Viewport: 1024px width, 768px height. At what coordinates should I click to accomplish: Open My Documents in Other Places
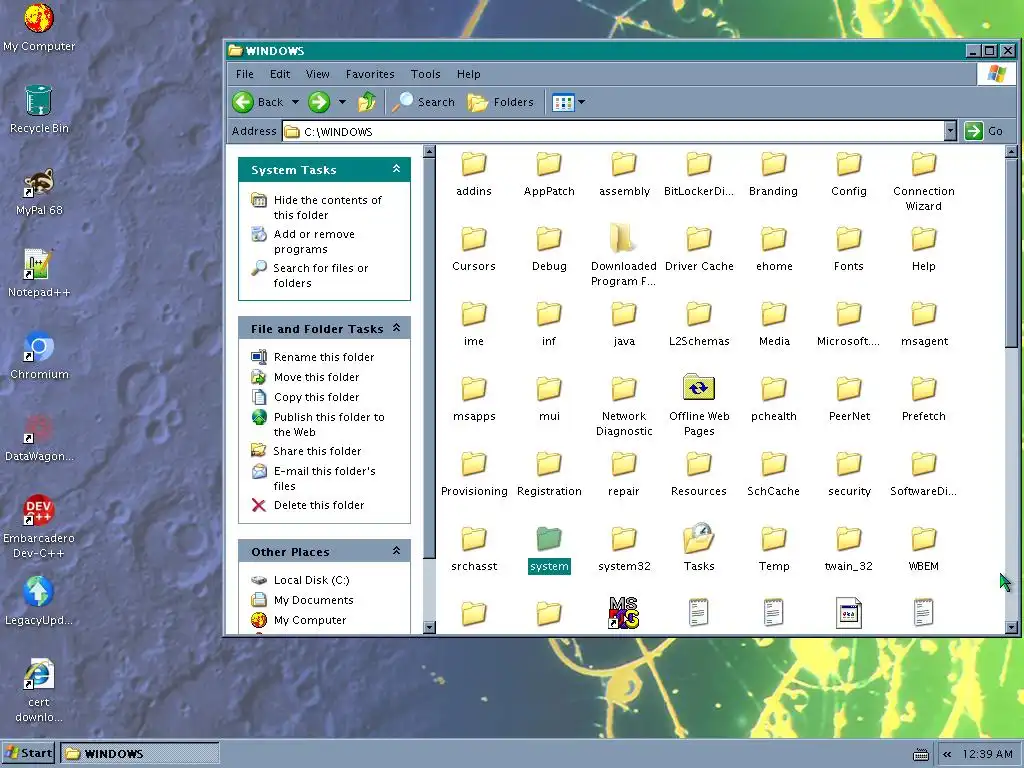(303, 600)
